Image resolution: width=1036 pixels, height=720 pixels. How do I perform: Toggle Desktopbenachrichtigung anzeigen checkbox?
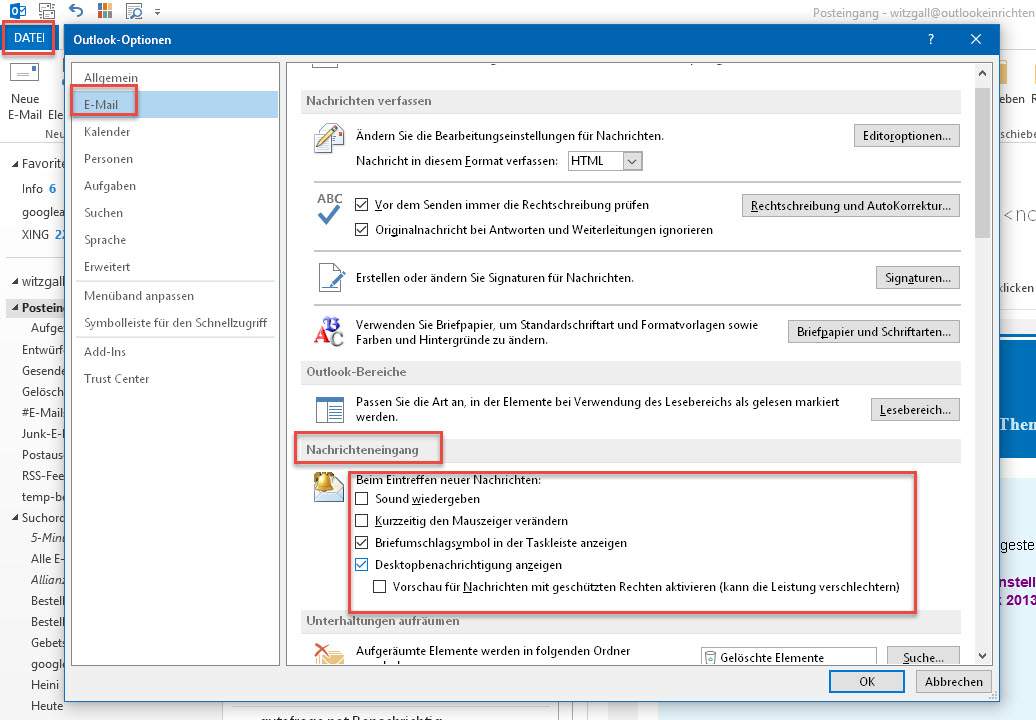361,565
